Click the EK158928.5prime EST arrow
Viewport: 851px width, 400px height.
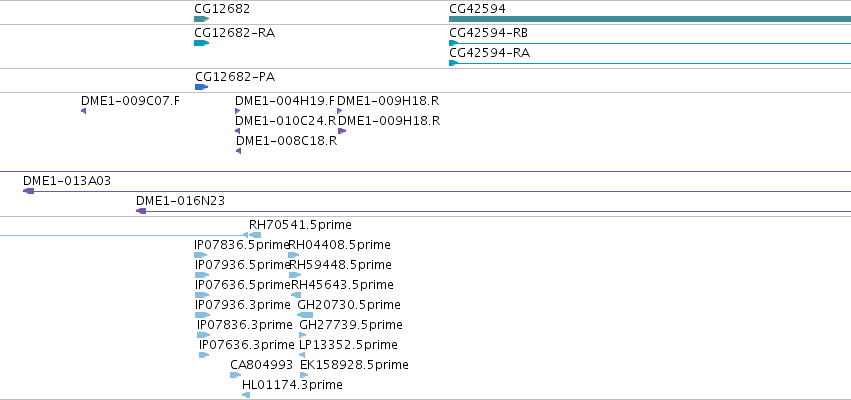[x=304, y=375]
